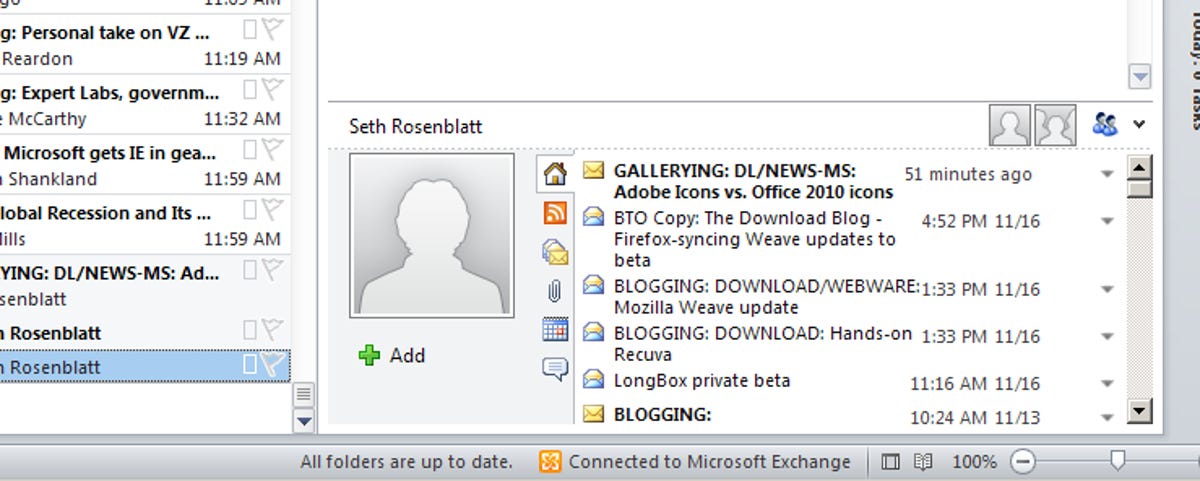Select the Personal take on VZ message

coord(145,45)
